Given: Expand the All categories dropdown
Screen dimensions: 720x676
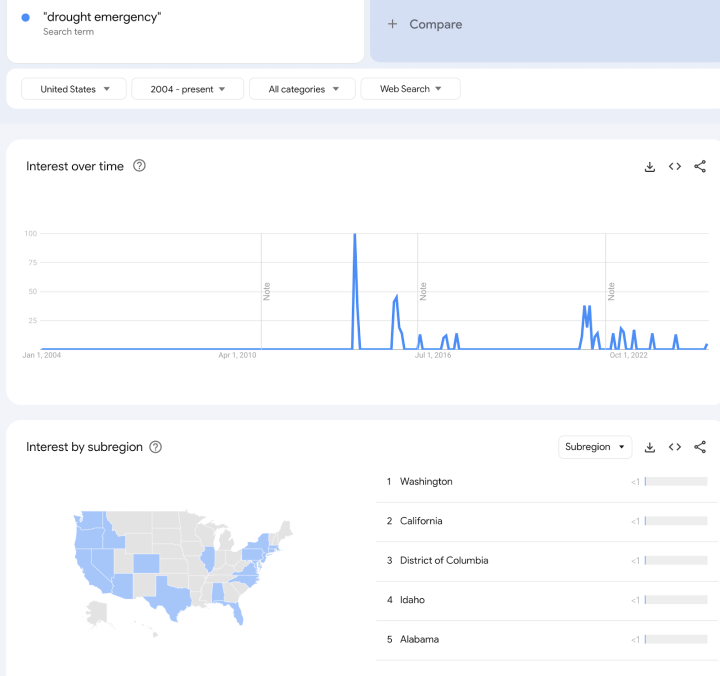Looking at the screenshot, I should 302,89.
